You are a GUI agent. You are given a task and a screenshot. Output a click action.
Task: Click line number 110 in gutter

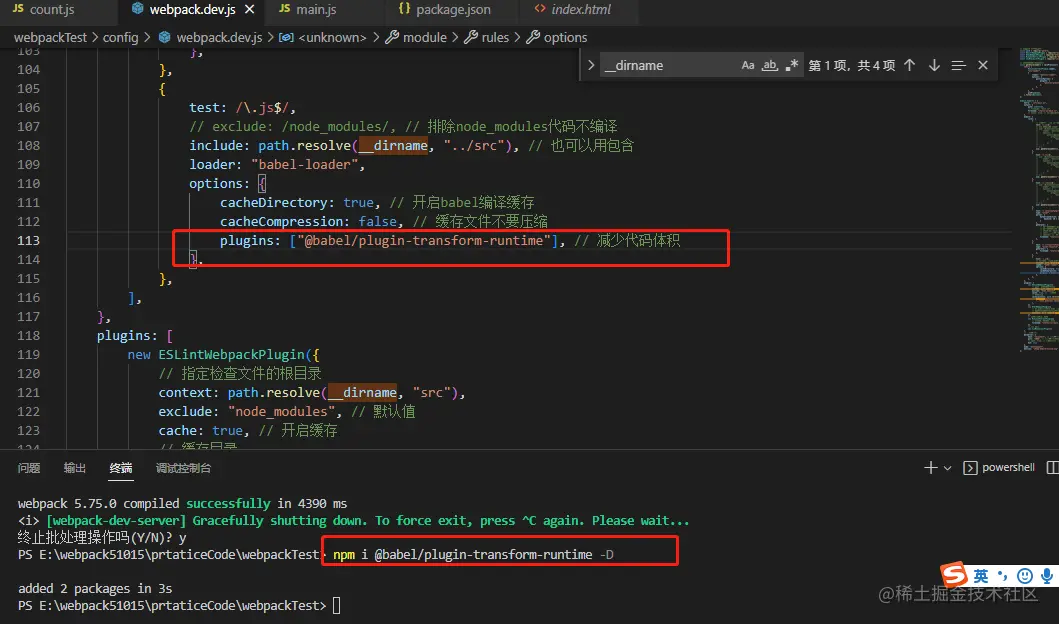coord(28,184)
